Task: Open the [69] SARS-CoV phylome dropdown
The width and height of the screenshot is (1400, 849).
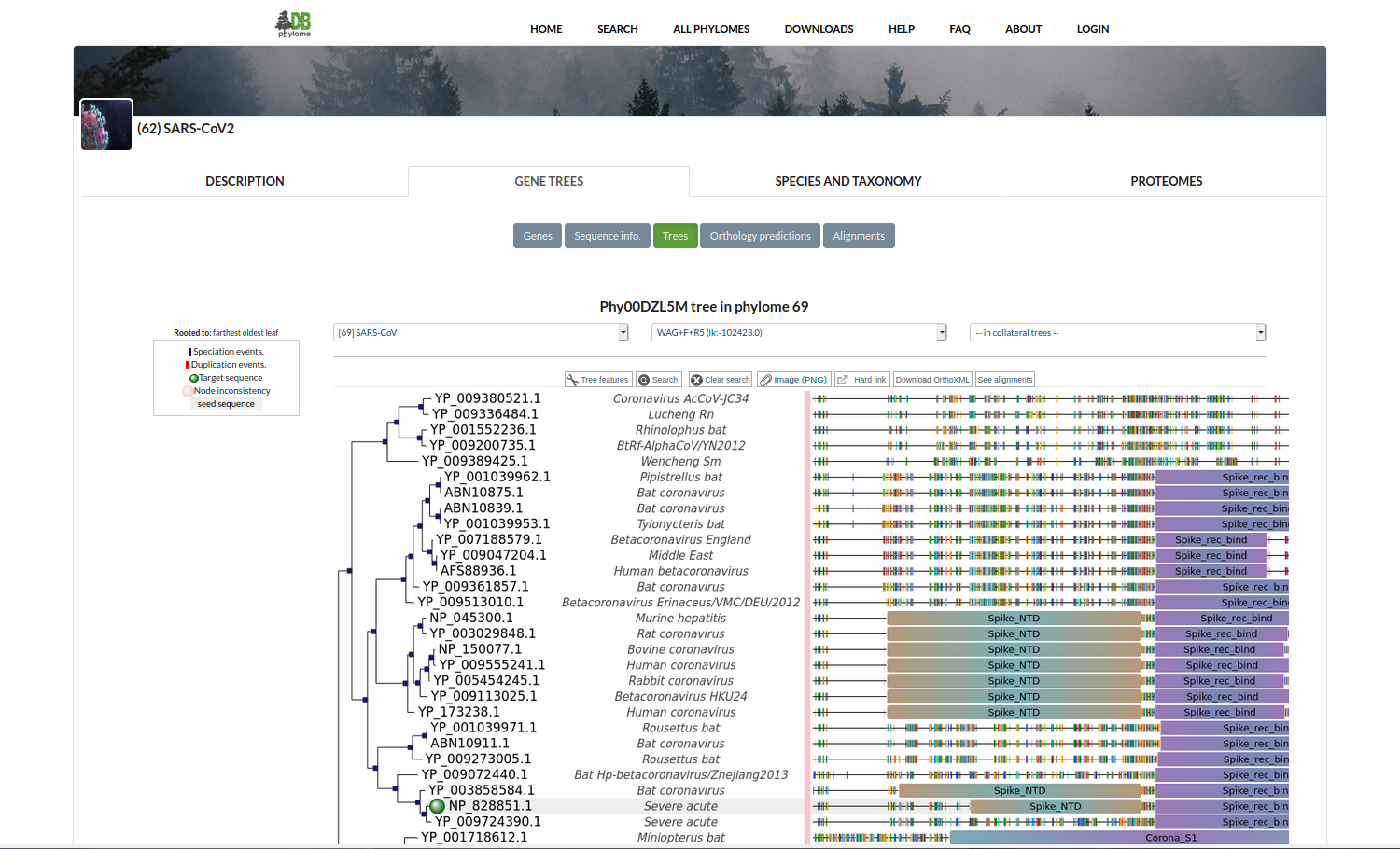Action: (x=481, y=333)
